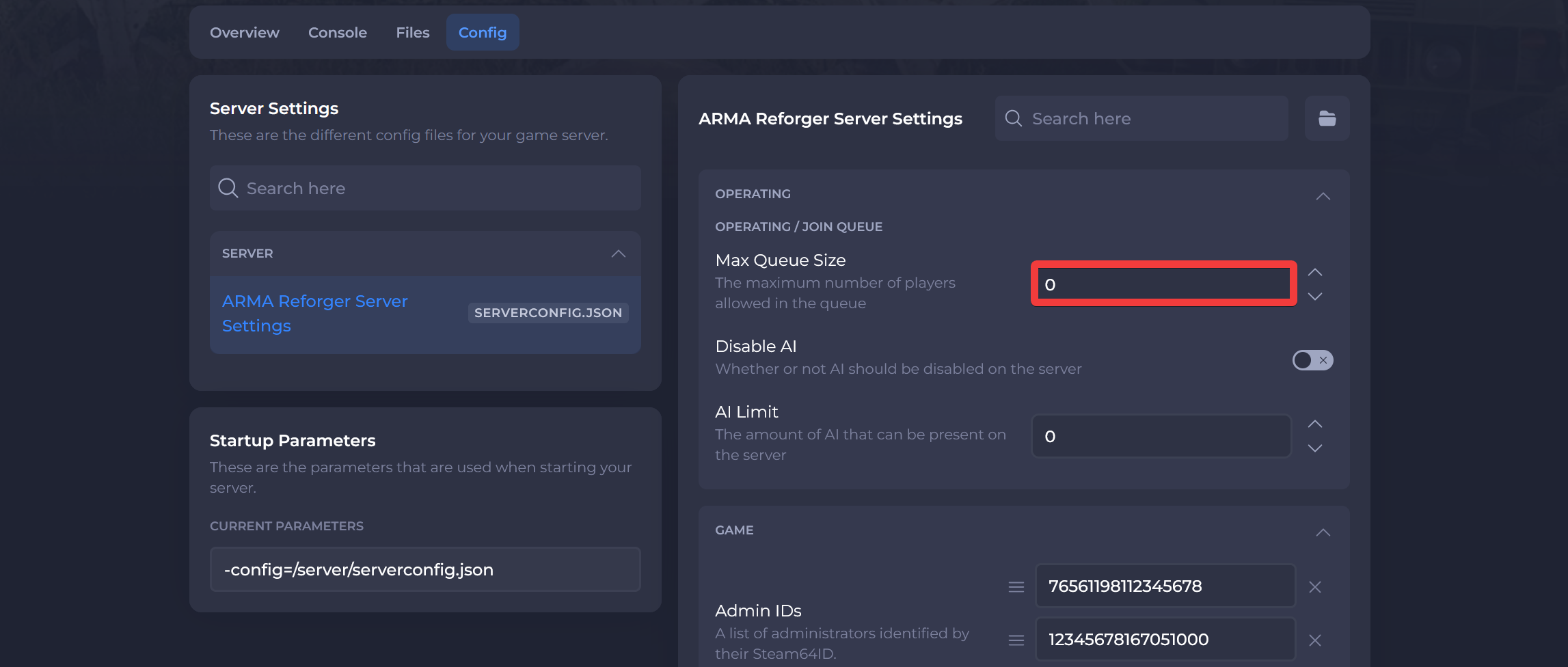
Task: Click drag handle for admin ID 12345678167051000
Action: point(1016,640)
